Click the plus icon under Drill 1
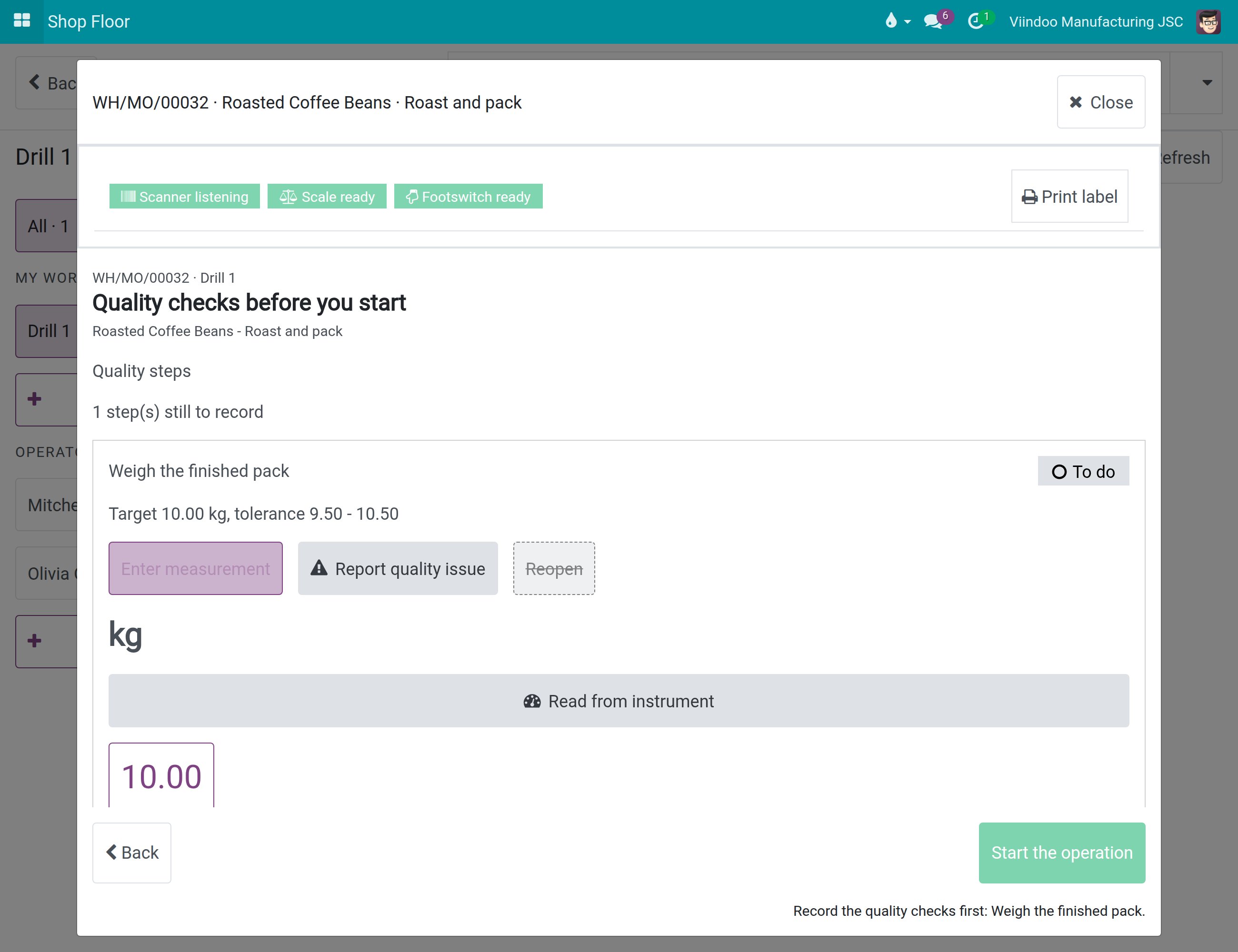1238x952 pixels. tap(34, 399)
